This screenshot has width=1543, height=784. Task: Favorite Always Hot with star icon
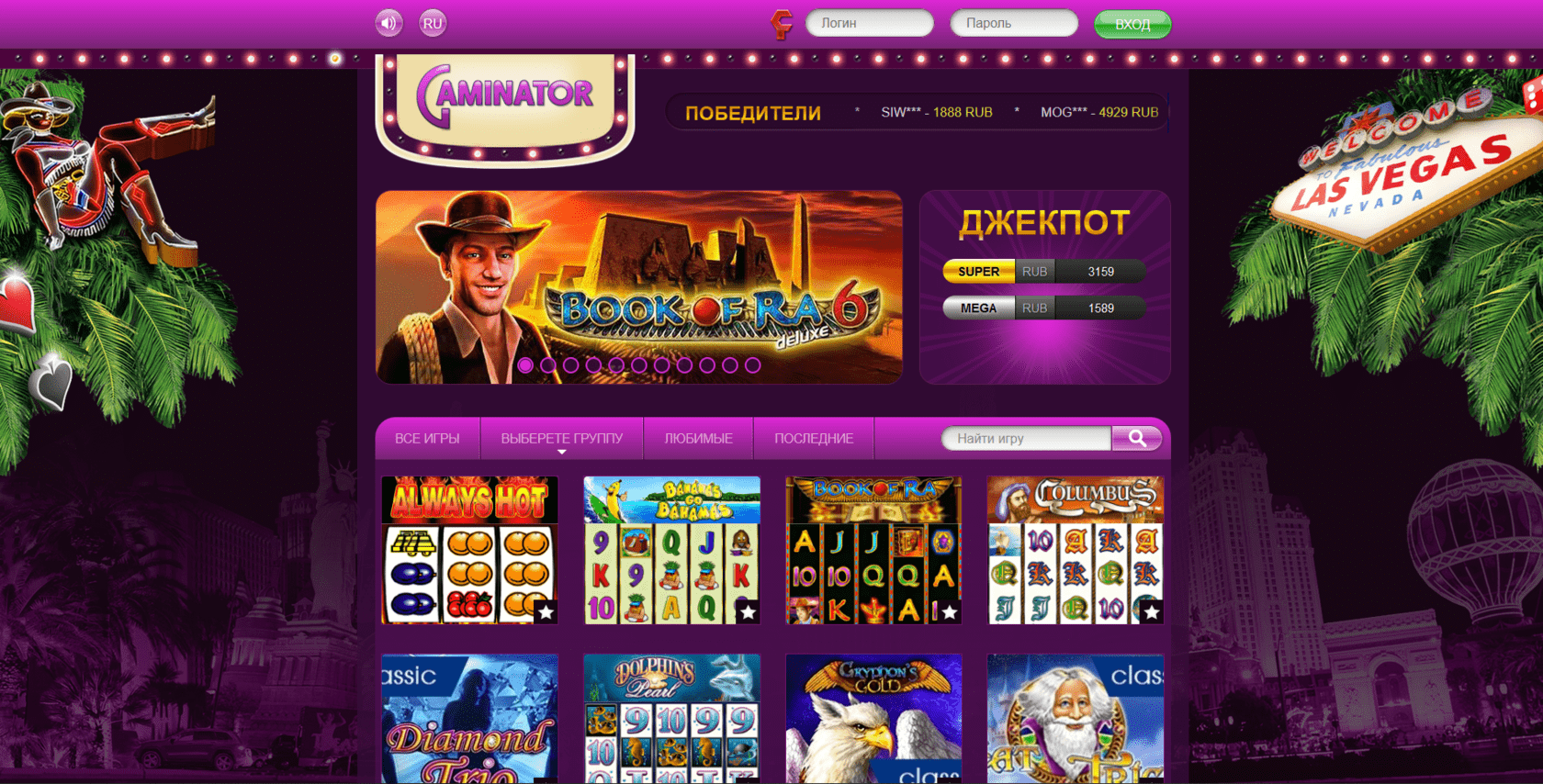click(546, 611)
